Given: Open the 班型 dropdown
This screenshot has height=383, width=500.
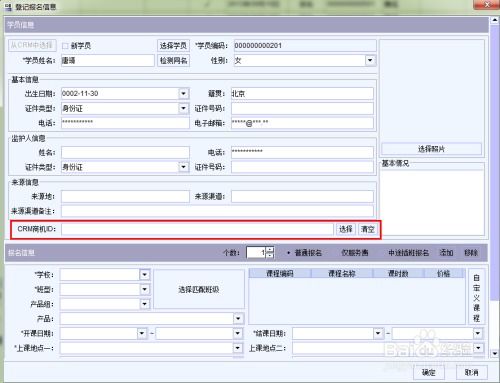Looking at the screenshot, I should (145, 289).
